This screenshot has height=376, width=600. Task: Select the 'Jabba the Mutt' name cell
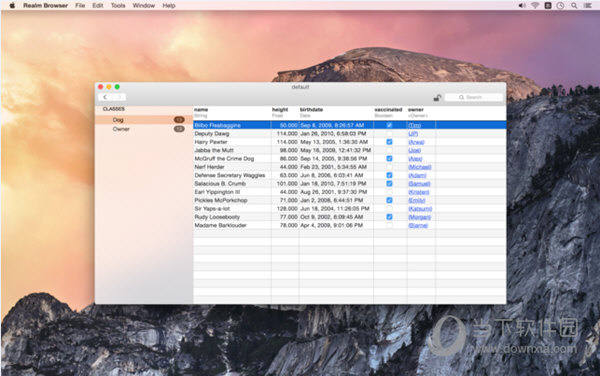(214, 150)
